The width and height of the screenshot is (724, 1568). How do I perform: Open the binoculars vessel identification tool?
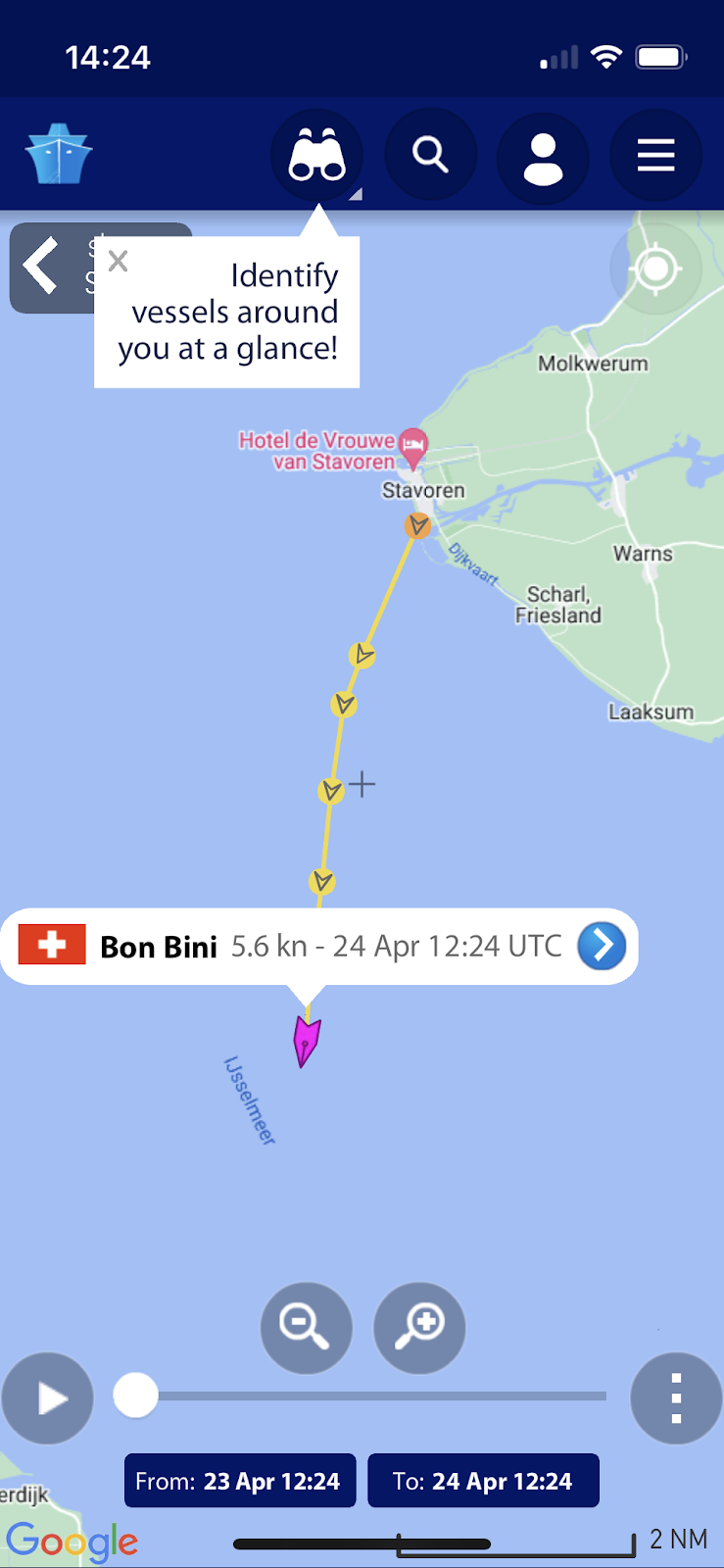pyautogui.click(x=316, y=155)
